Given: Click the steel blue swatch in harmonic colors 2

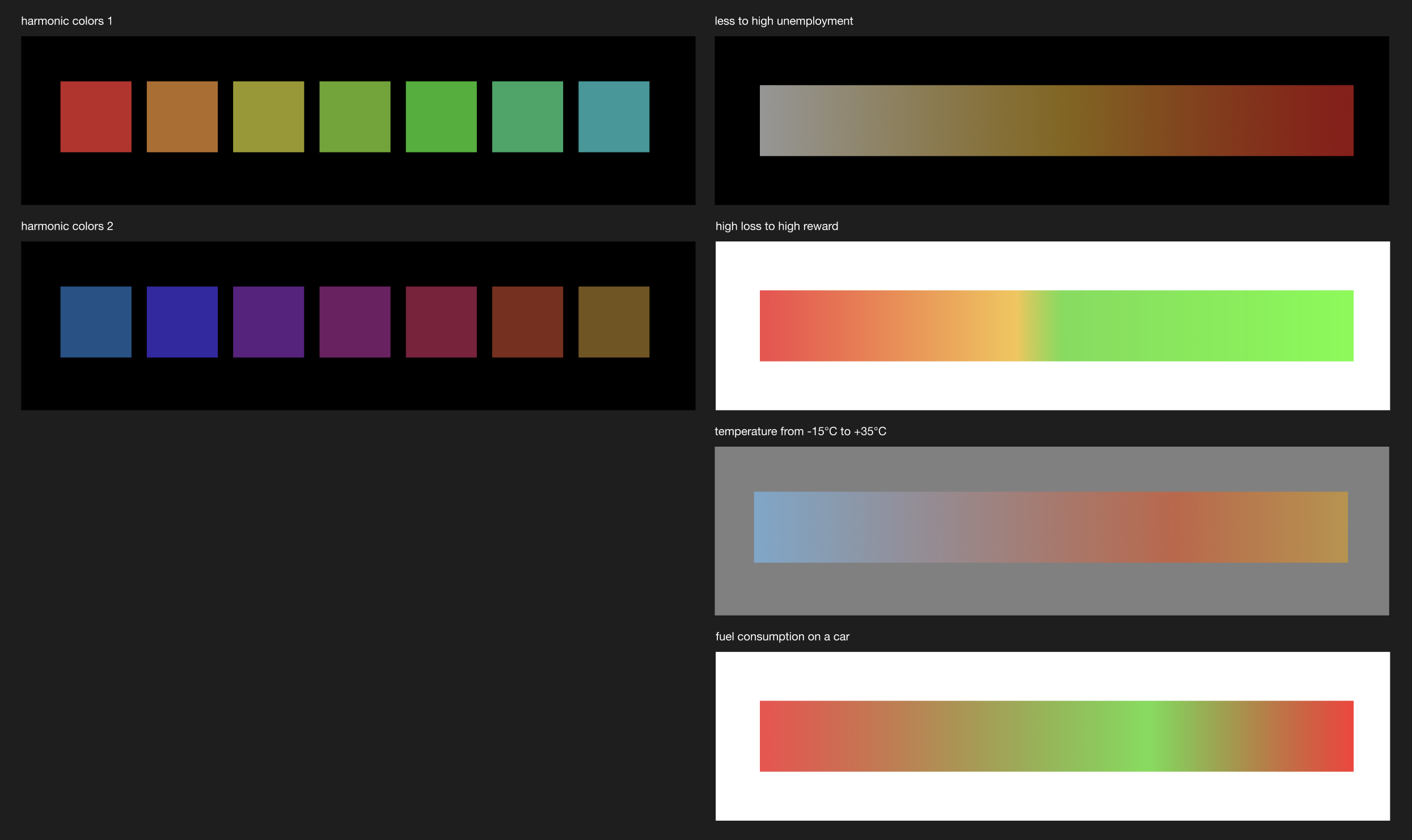Looking at the screenshot, I should [96, 322].
